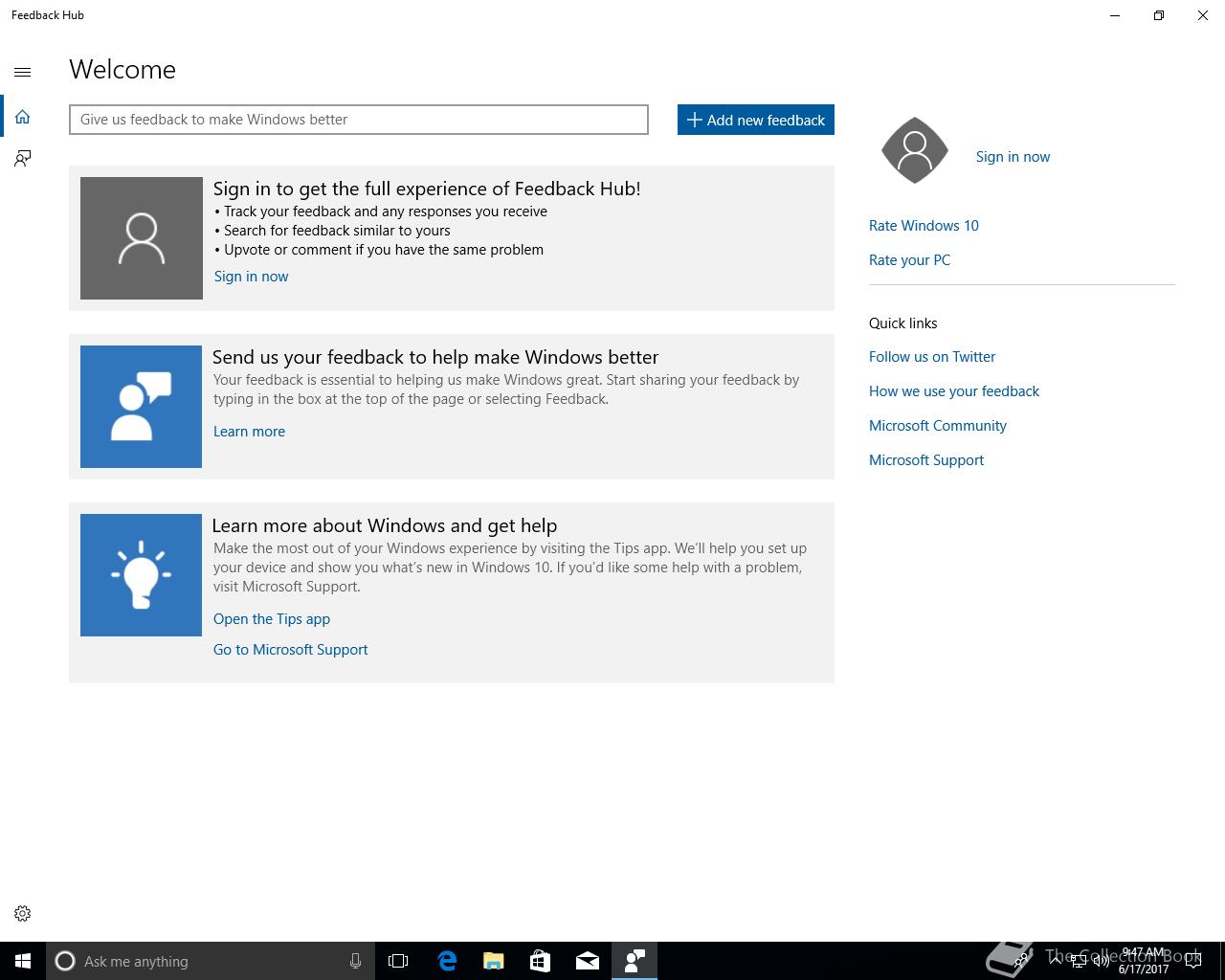Click the gray user avatar tile

142,238
